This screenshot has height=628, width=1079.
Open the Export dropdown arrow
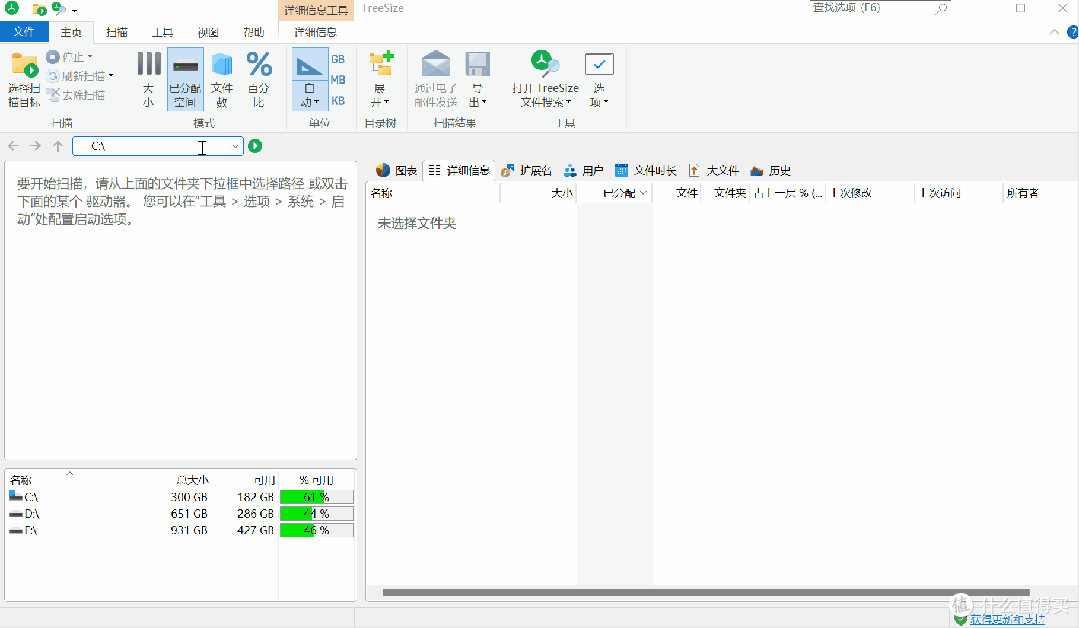484,102
